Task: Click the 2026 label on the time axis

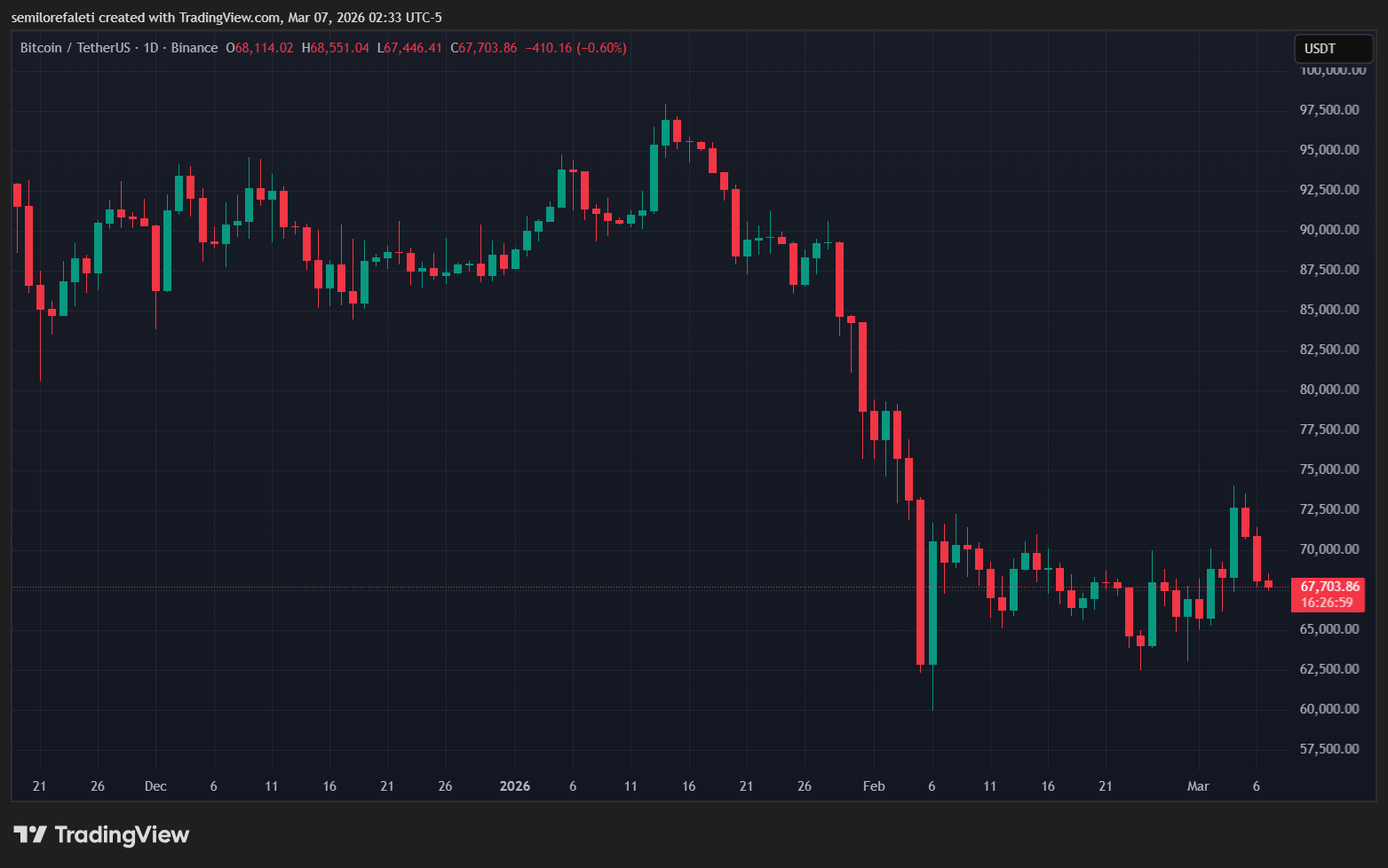Action: (x=515, y=785)
